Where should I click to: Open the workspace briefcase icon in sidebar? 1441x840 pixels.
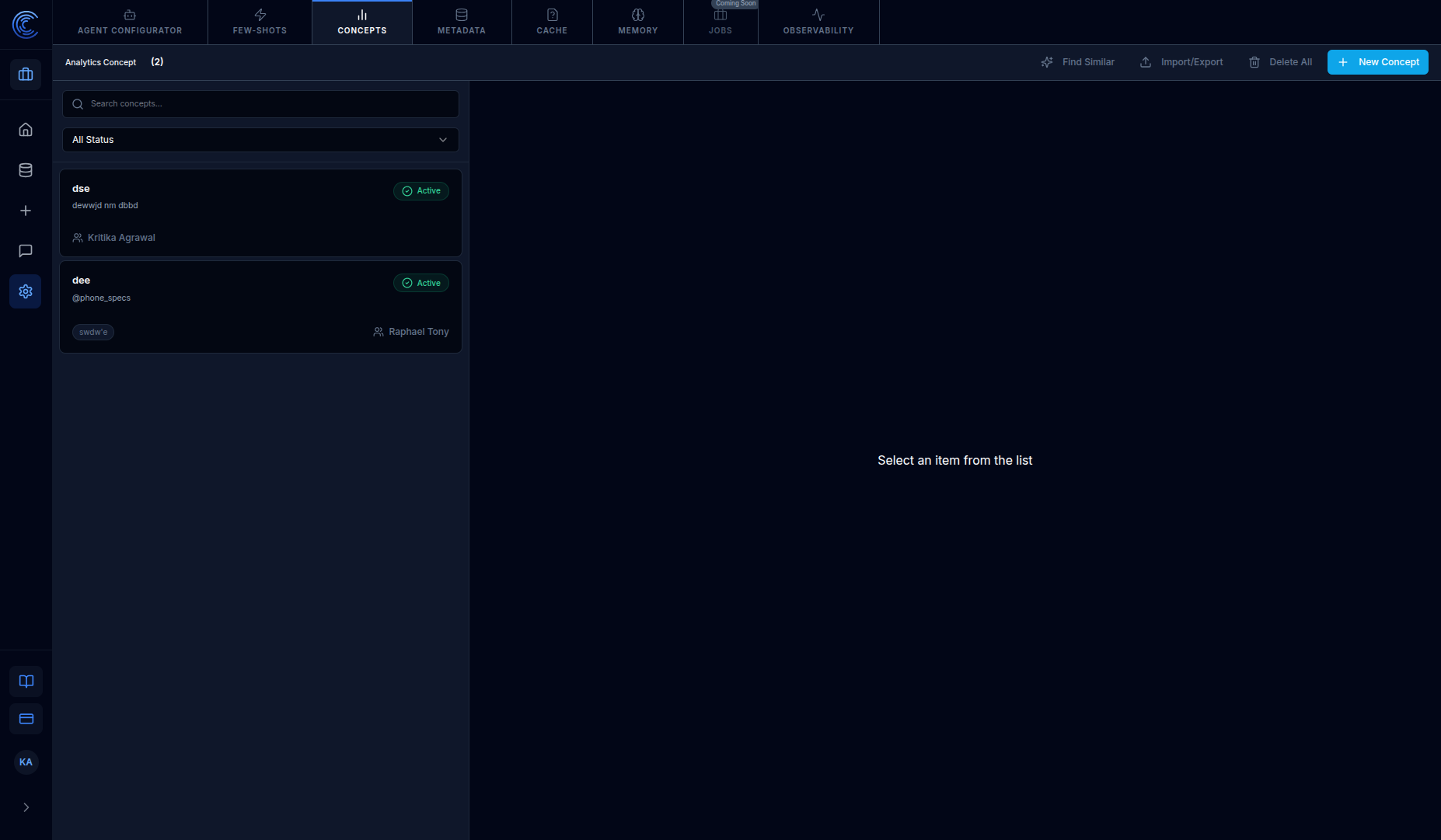[26, 75]
